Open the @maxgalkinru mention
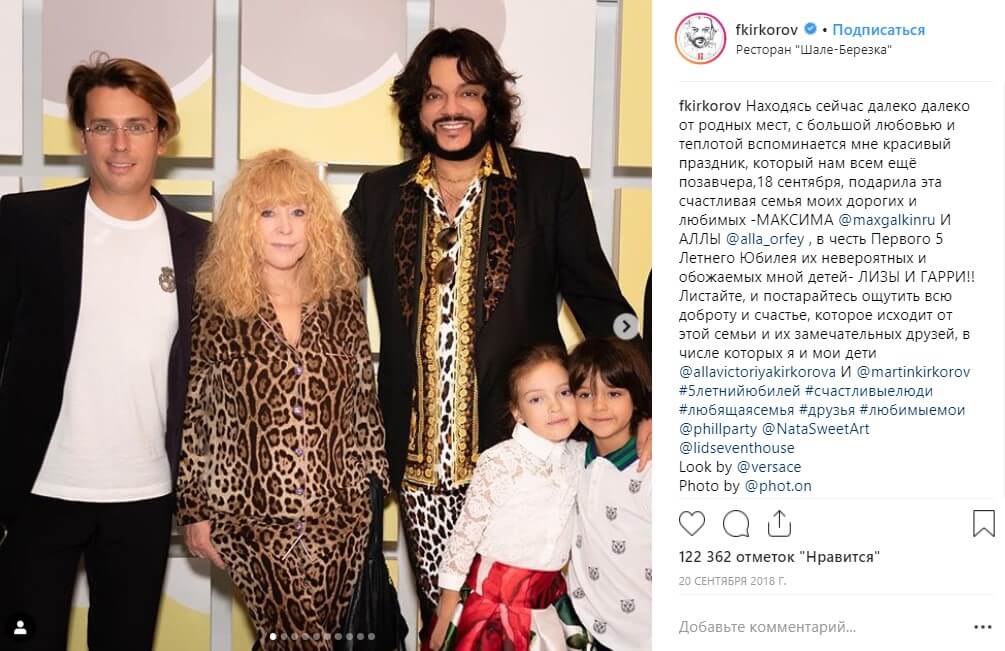Image resolution: width=1005 pixels, height=651 pixels. point(886,220)
